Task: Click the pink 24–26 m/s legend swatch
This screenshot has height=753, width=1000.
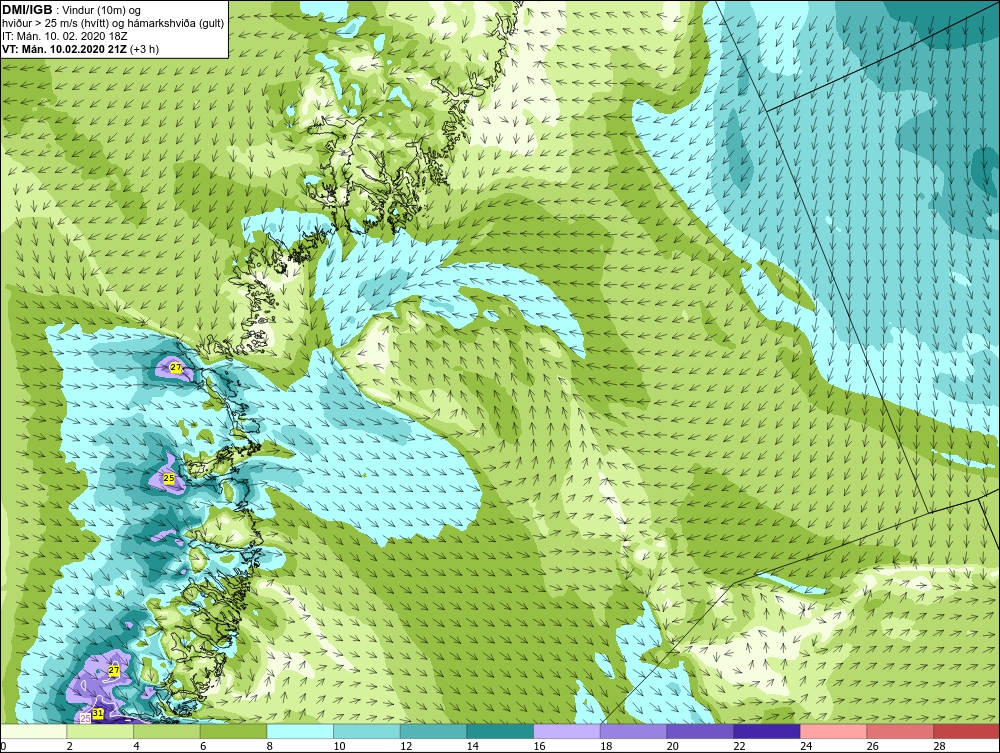Action: pyautogui.click(x=833, y=731)
